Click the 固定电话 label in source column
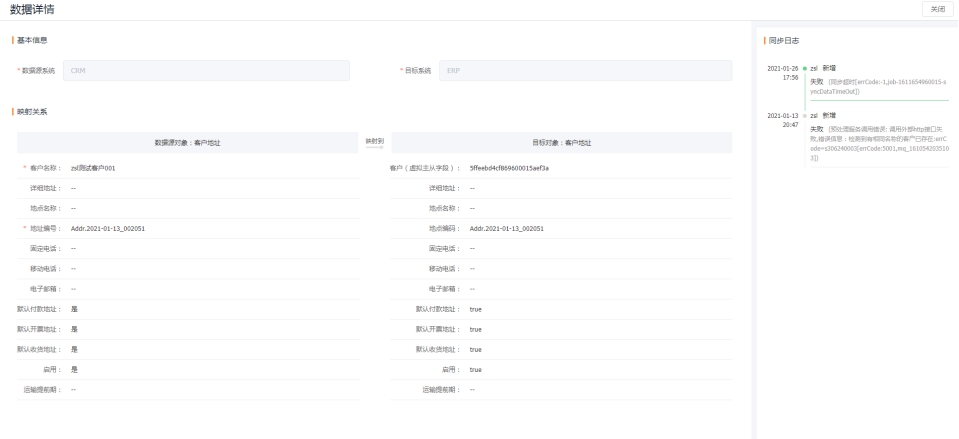Image resolution: width=959 pixels, height=439 pixels. pos(45,249)
